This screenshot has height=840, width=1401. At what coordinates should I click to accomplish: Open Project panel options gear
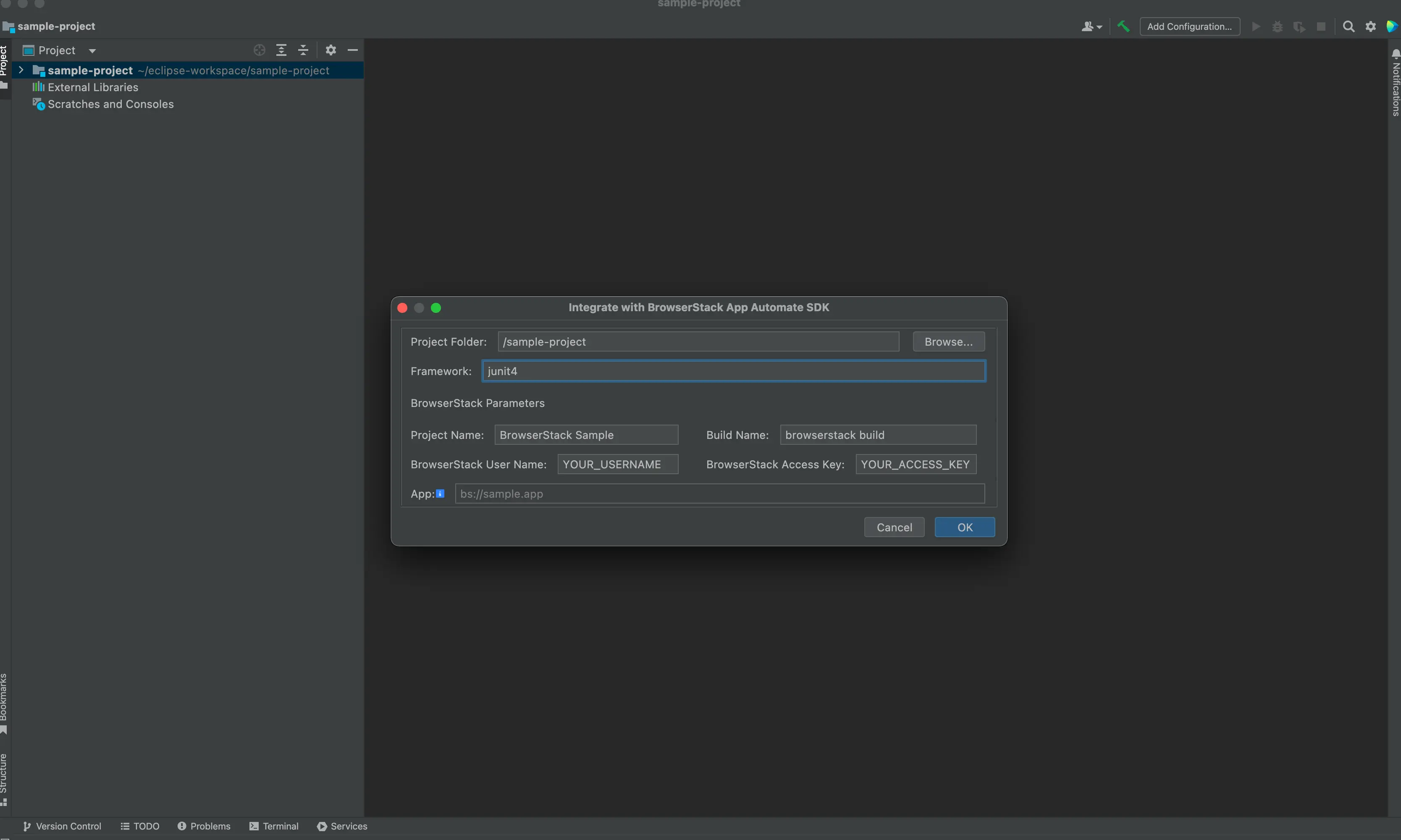point(331,50)
